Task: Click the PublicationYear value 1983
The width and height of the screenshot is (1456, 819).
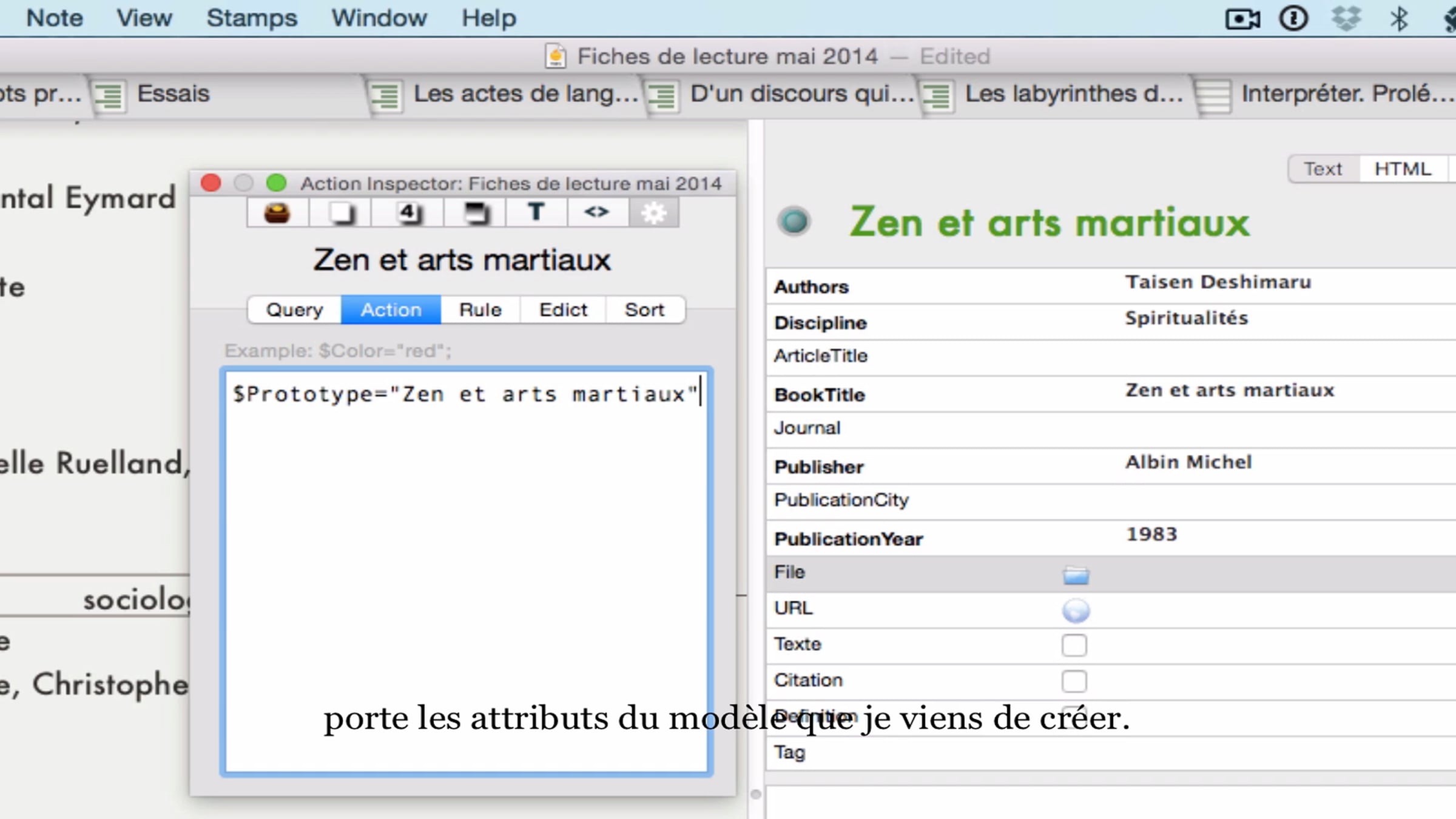Action: pos(1151,534)
